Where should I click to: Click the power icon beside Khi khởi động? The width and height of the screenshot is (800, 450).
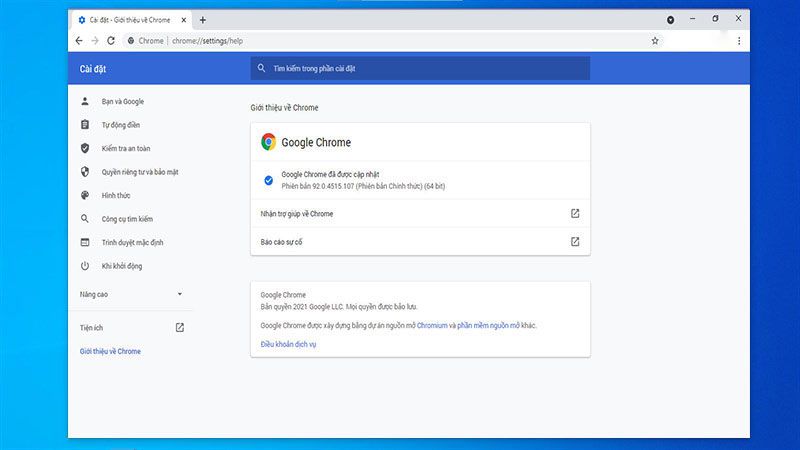[x=85, y=265]
